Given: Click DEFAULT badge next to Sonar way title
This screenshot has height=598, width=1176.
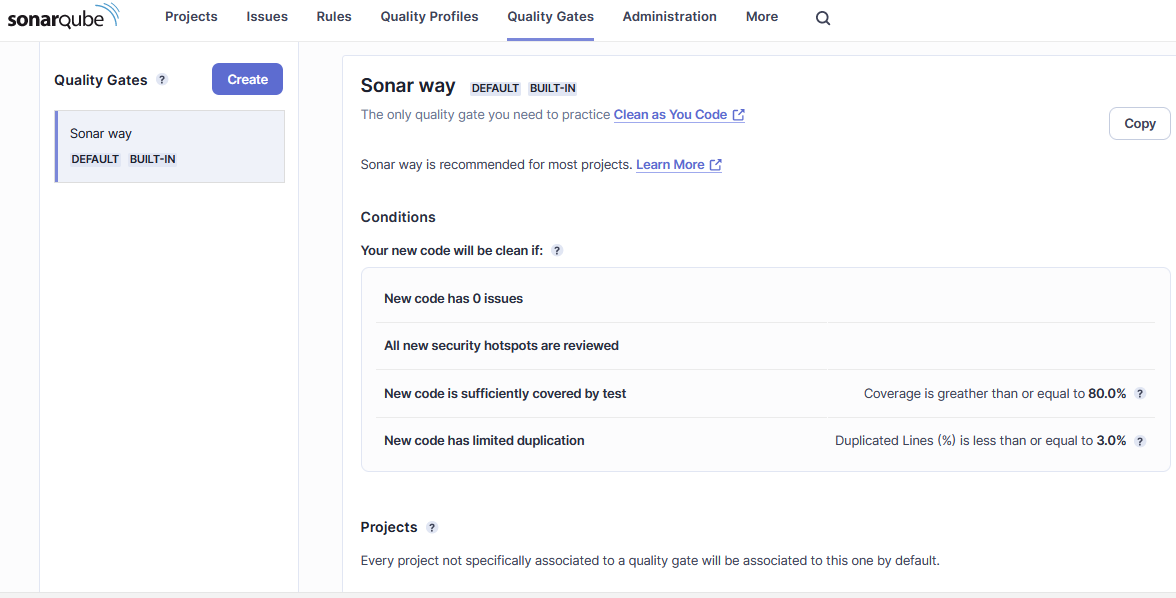Looking at the screenshot, I should tap(495, 89).
